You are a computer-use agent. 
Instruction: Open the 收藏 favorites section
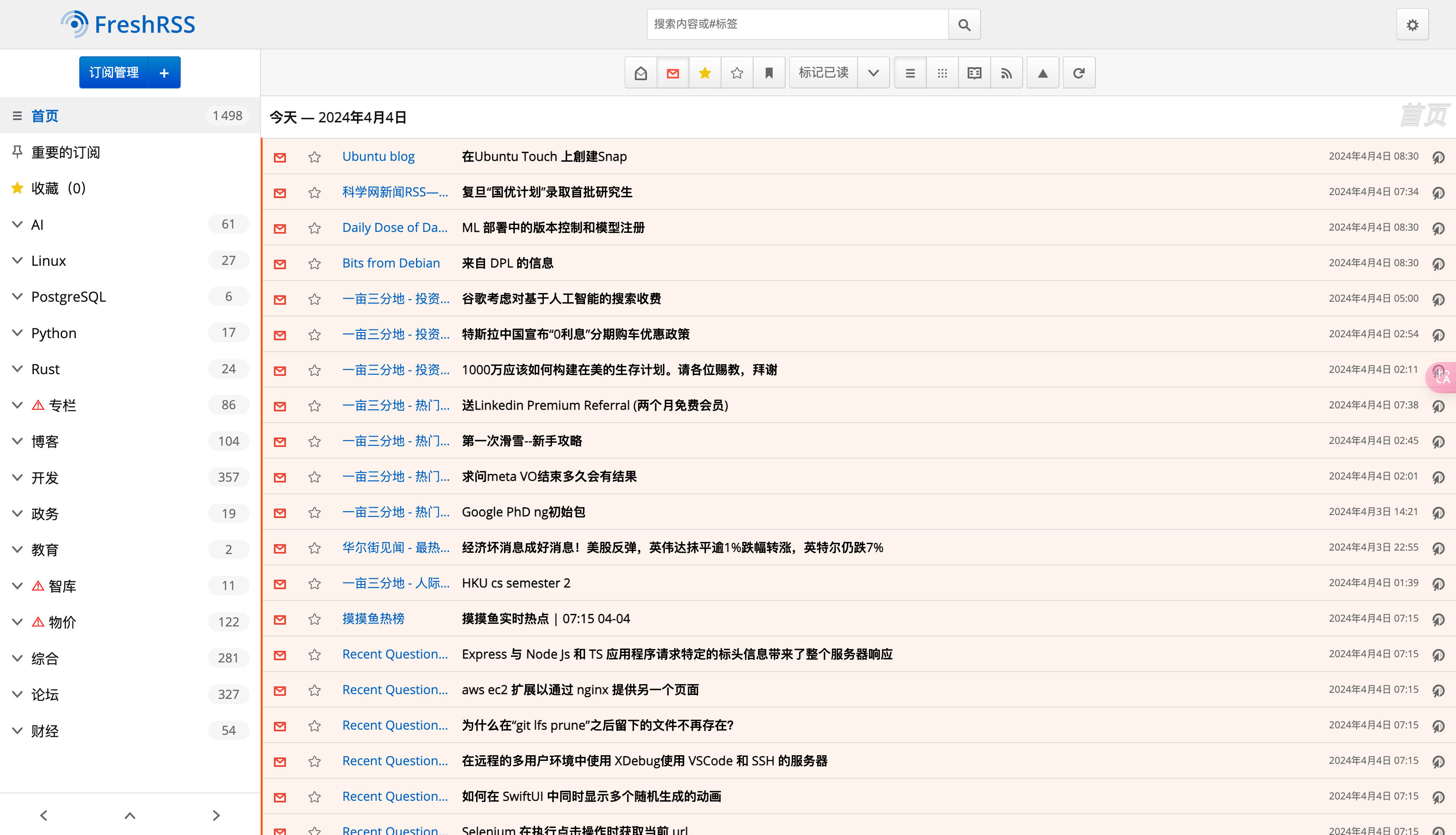pyautogui.click(x=58, y=188)
